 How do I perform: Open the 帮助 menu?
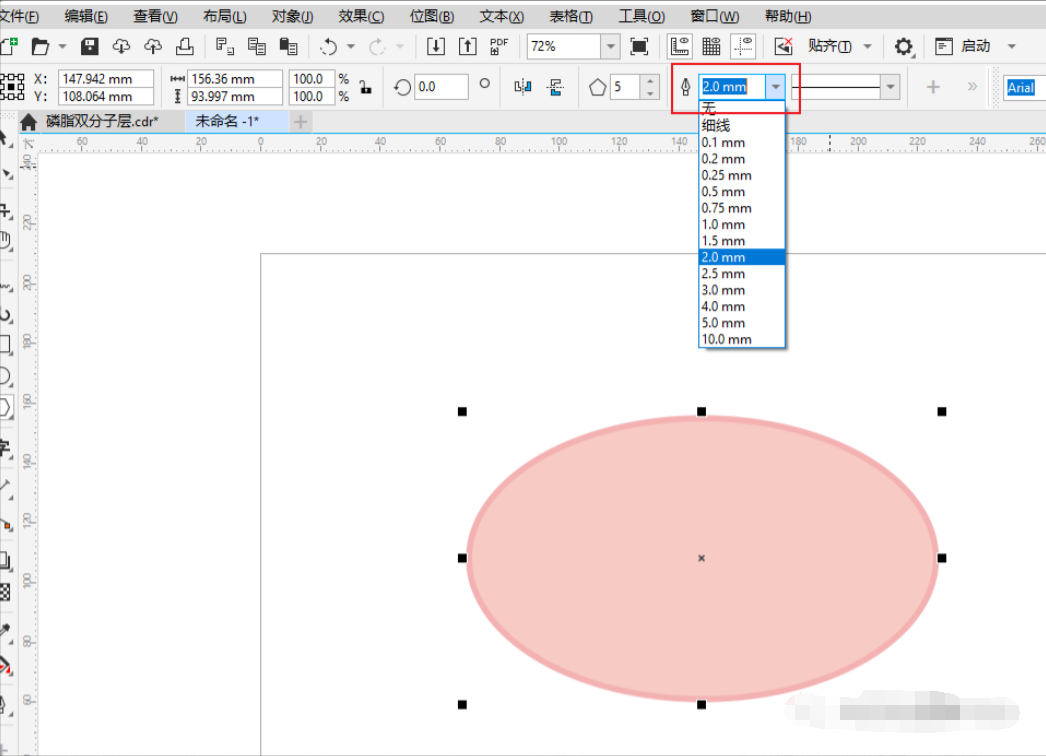pyautogui.click(x=788, y=16)
